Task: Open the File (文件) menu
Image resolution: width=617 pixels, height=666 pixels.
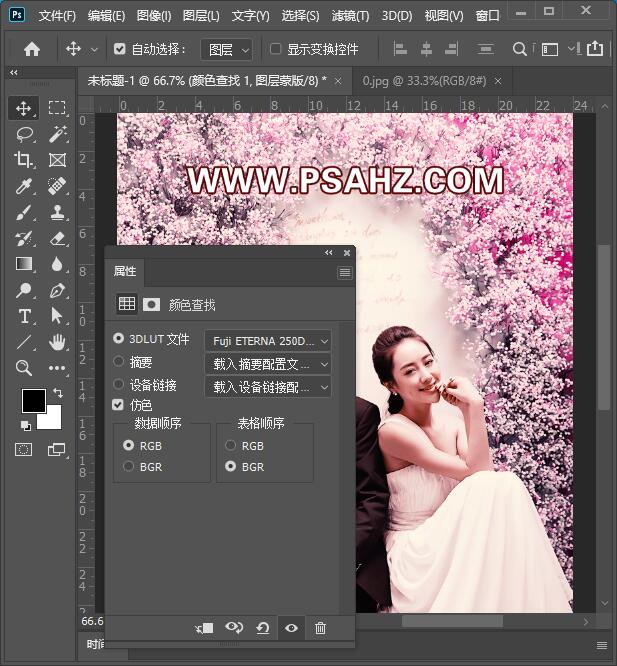Action: point(57,16)
